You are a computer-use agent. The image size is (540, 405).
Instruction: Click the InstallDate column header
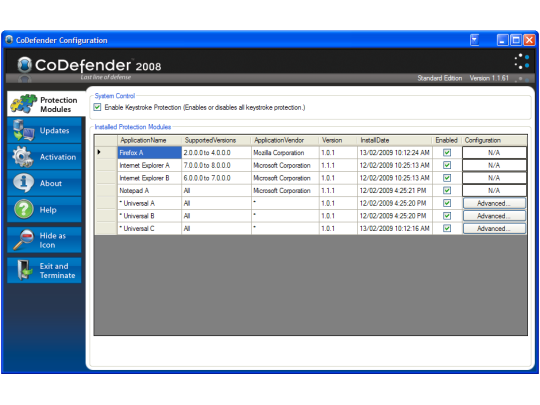click(395, 140)
